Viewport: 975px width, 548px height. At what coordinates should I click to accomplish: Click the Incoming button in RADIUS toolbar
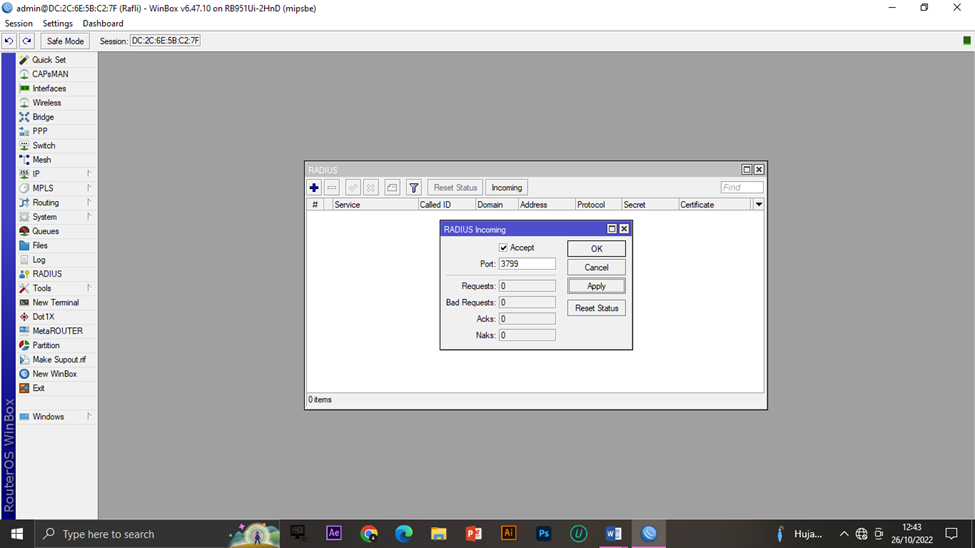click(x=507, y=188)
